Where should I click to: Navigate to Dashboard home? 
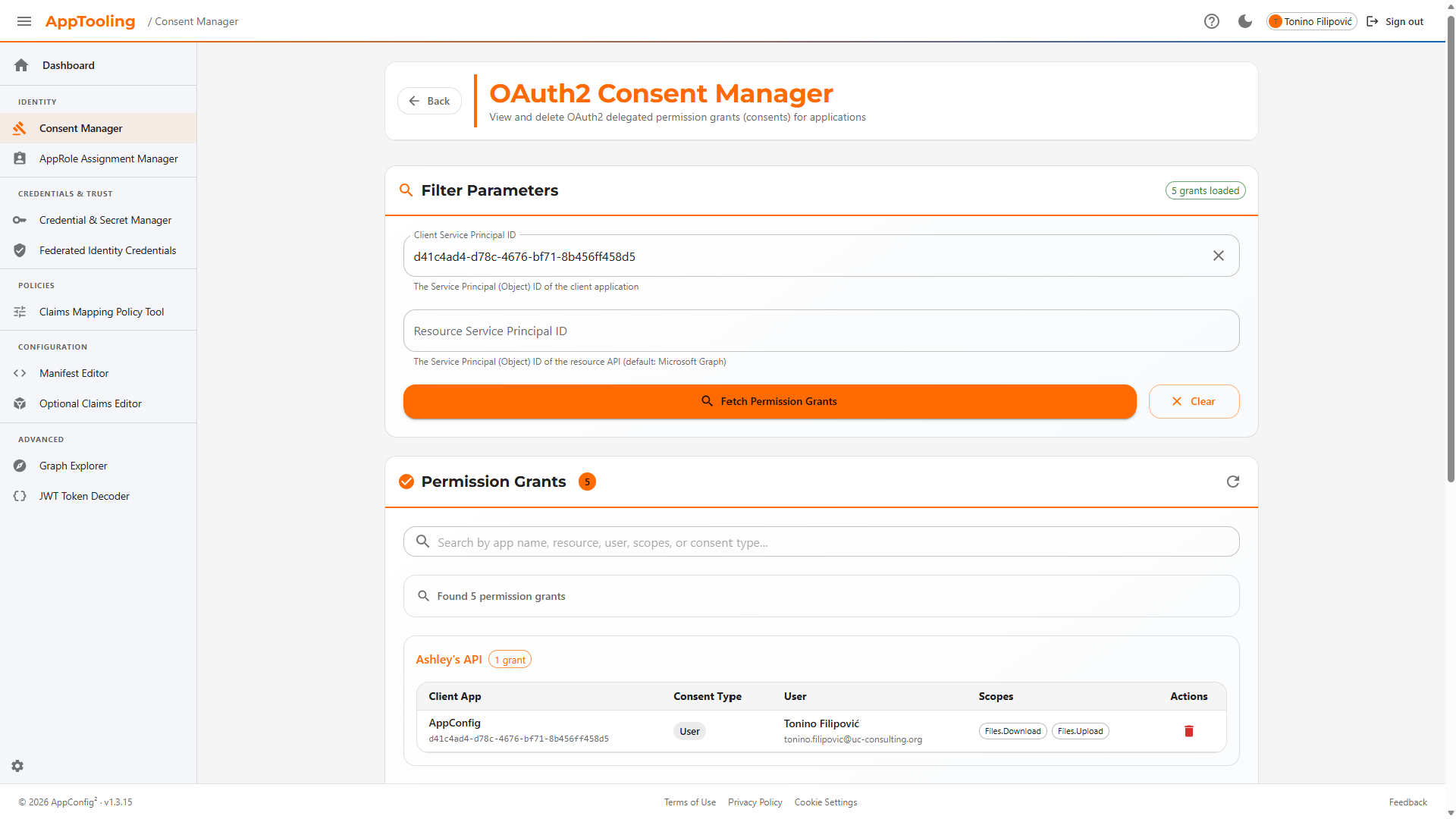[68, 65]
